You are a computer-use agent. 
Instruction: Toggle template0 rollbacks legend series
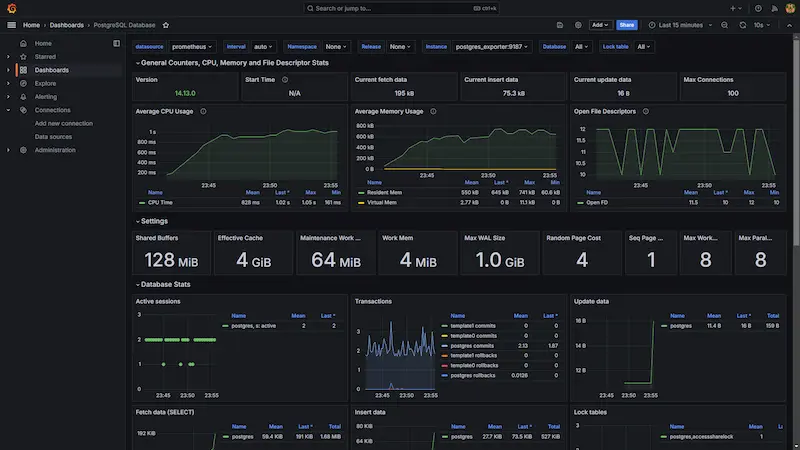(x=474, y=366)
